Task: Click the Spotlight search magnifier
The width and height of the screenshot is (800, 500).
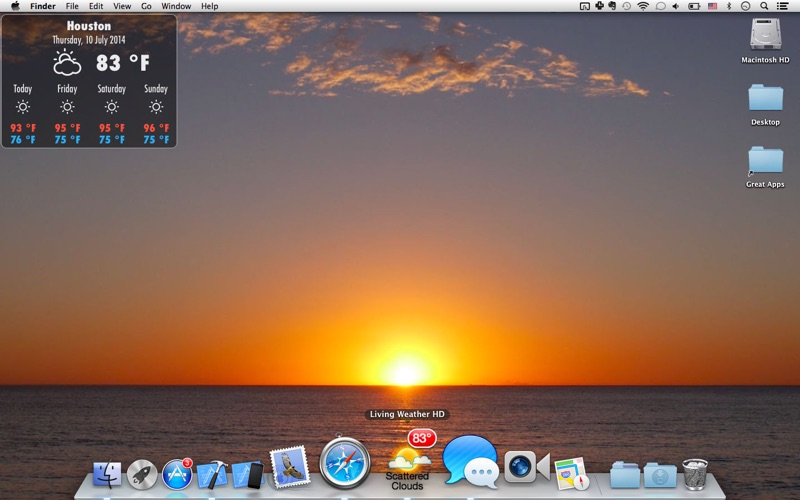Action: [764, 6]
